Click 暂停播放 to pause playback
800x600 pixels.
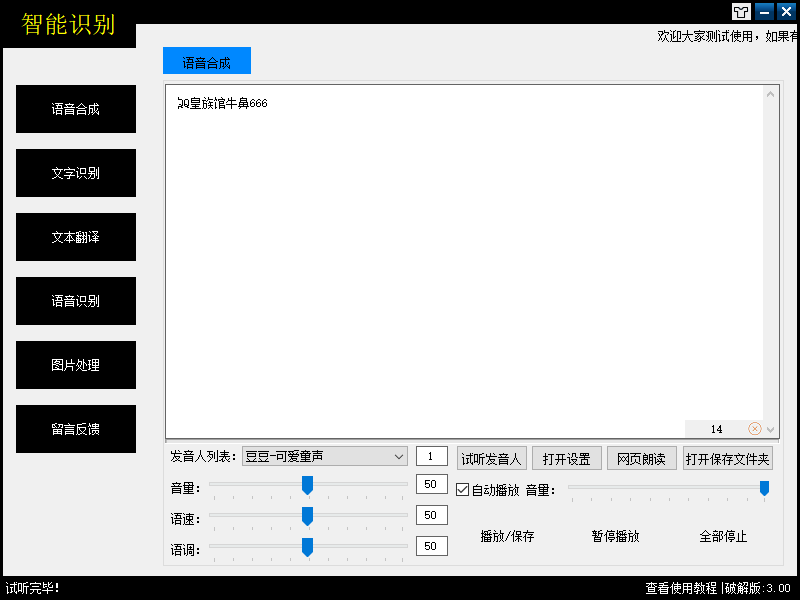click(x=615, y=536)
